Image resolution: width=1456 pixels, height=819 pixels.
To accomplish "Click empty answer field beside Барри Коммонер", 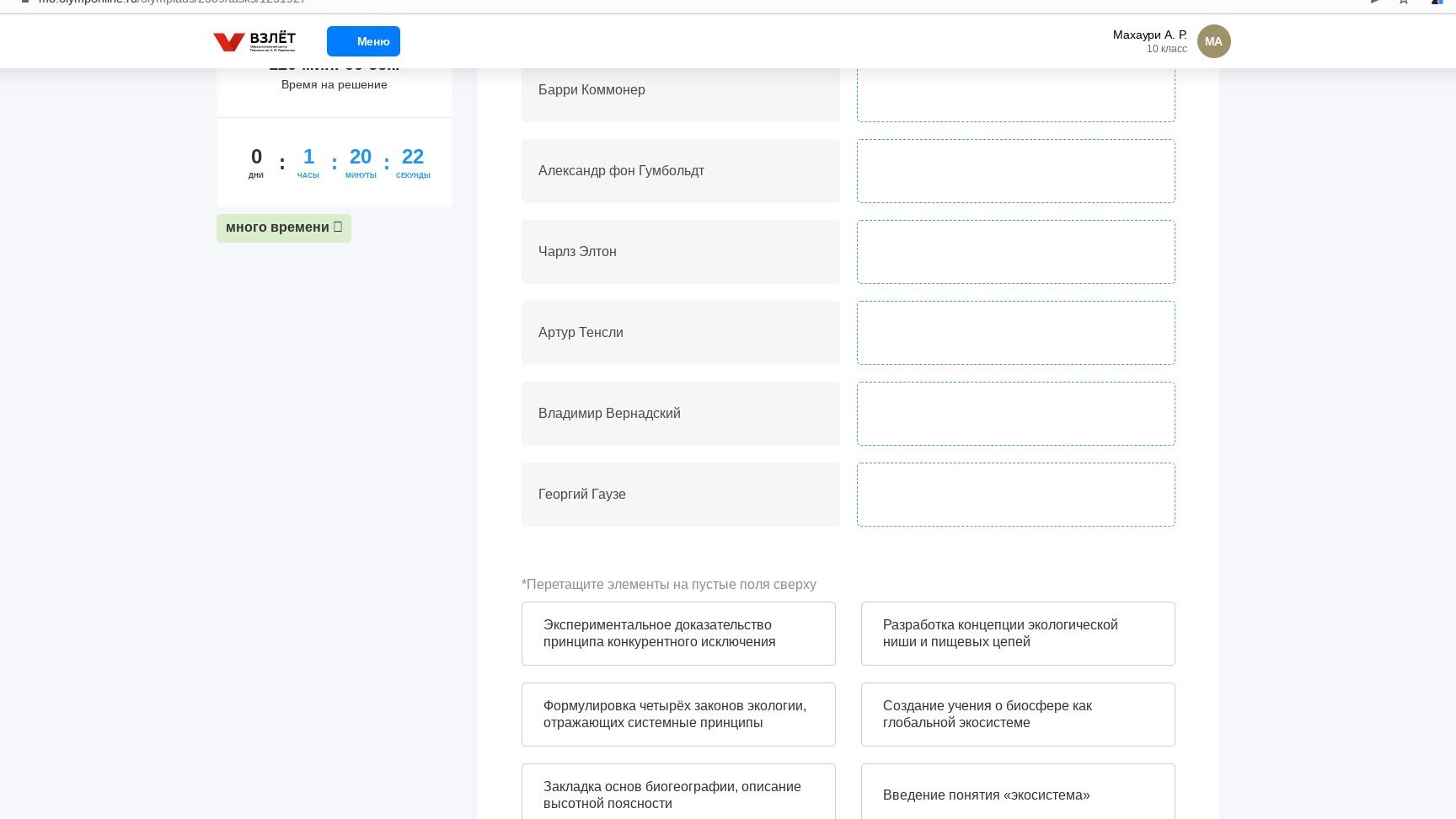I will [1015, 94].
